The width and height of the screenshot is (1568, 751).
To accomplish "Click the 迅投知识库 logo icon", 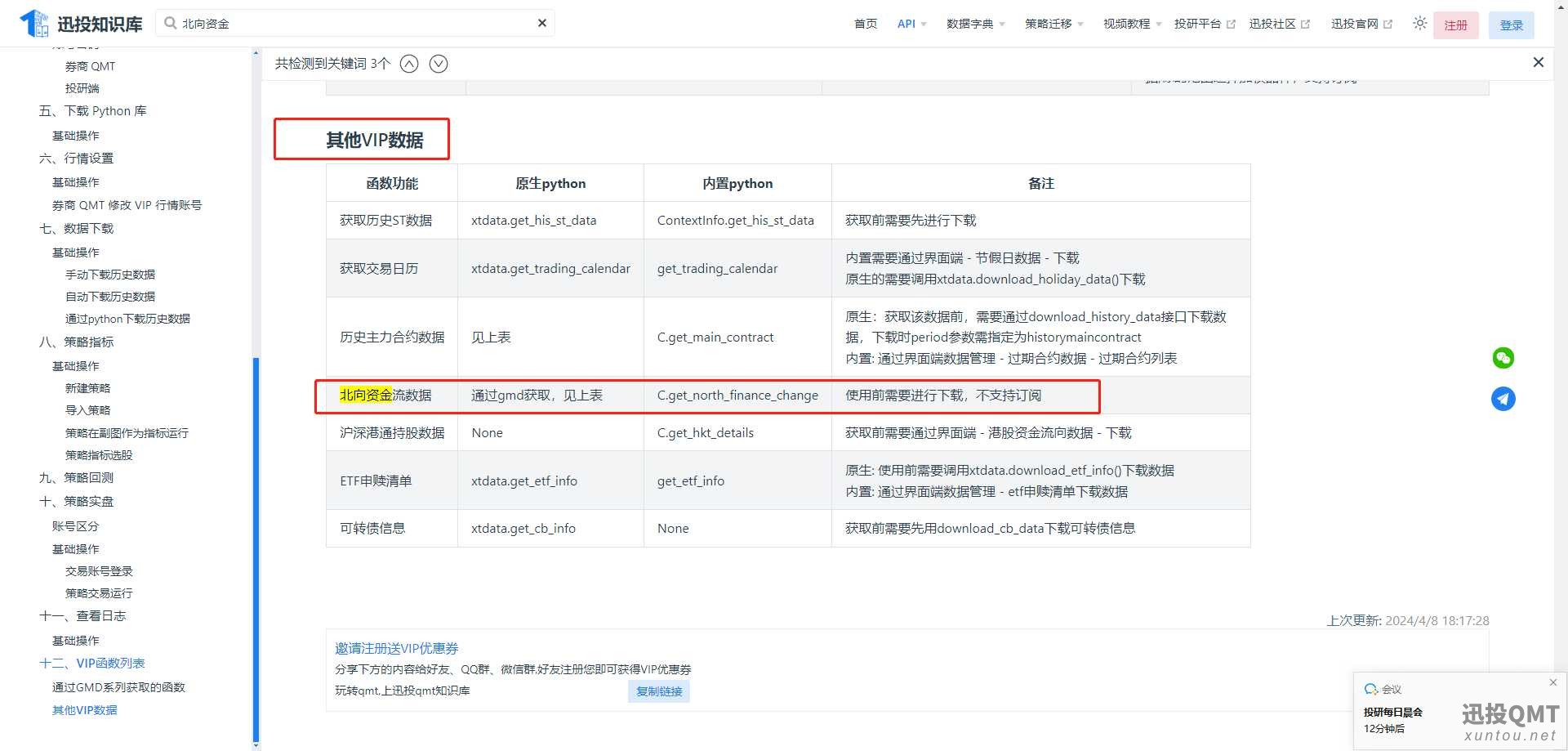I will tap(34, 24).
